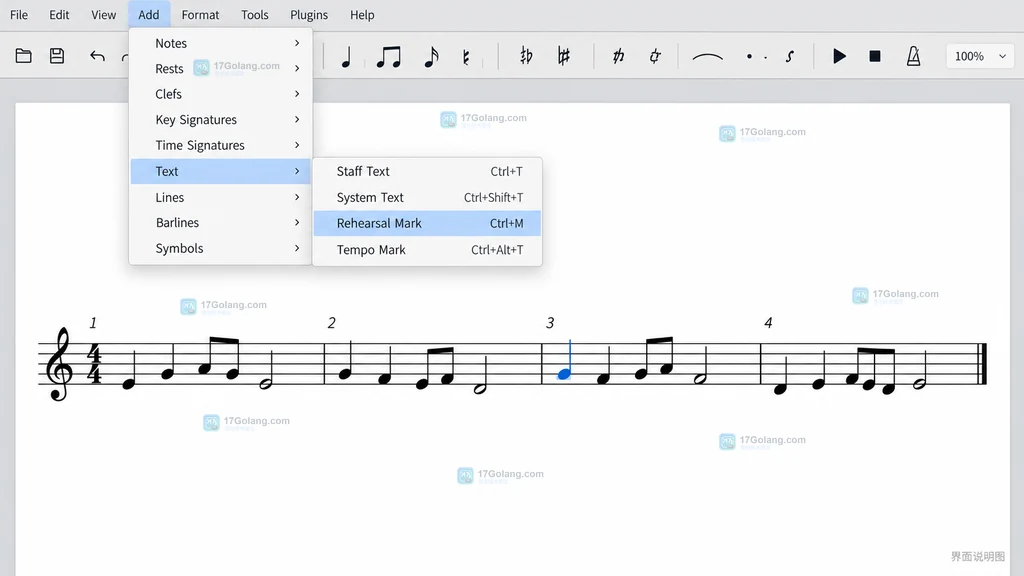Undo the last action
The image size is (1024, 576).
point(97,56)
